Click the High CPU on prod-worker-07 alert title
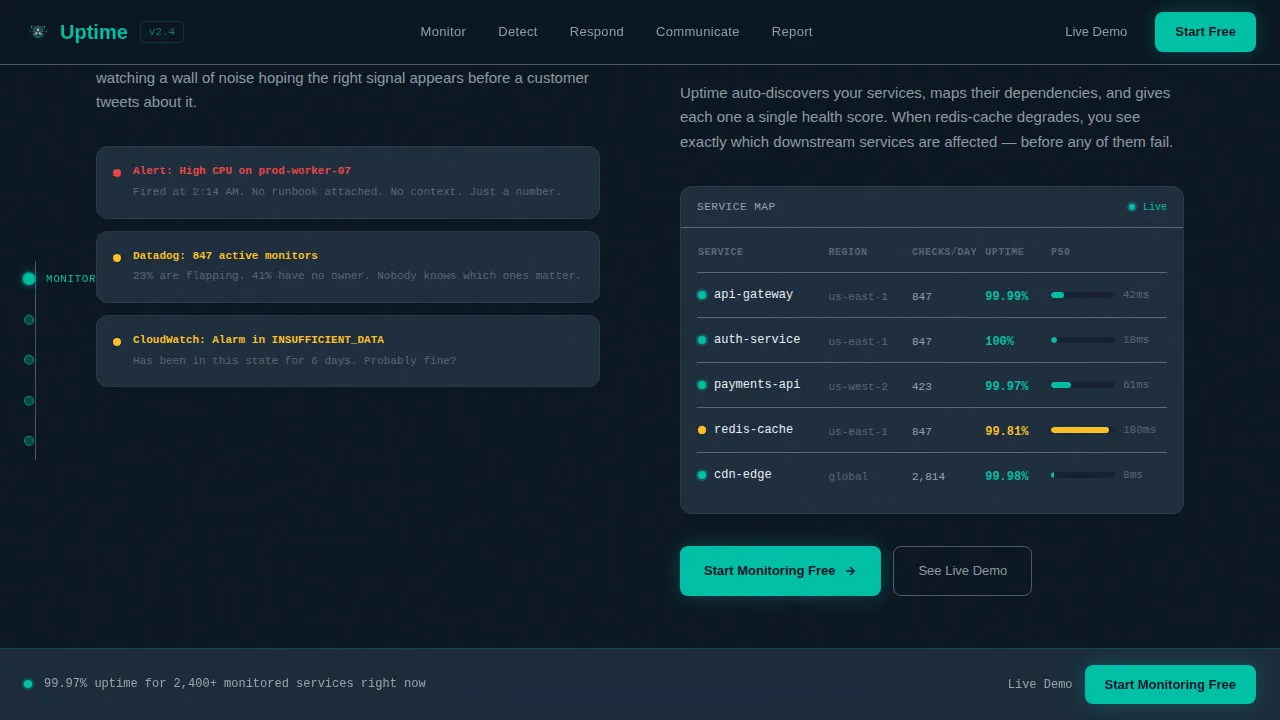Screen dimensions: 1280x720 coord(242,171)
